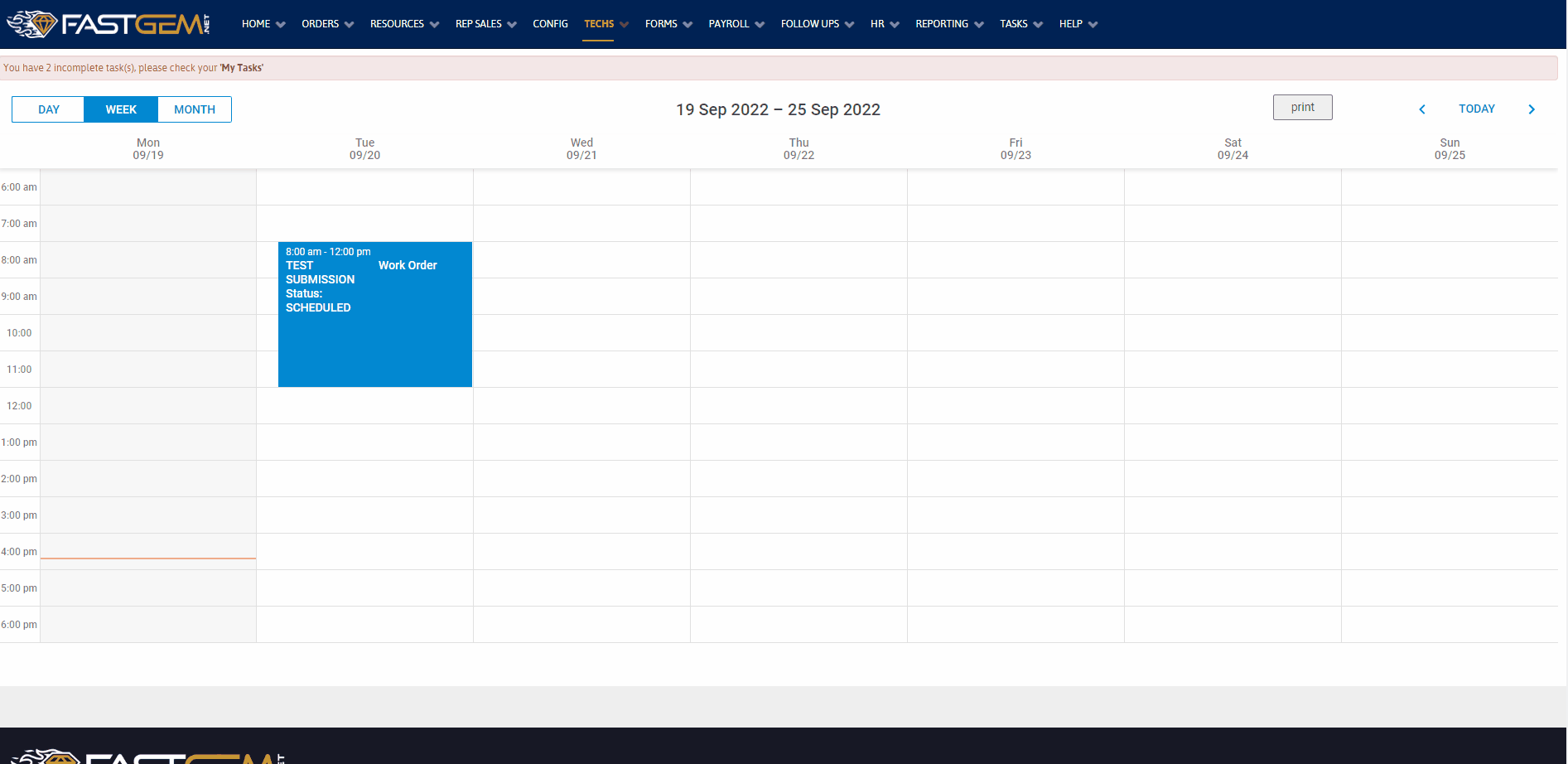
Task: Open the FOLLOW UPS menu
Action: (810, 24)
